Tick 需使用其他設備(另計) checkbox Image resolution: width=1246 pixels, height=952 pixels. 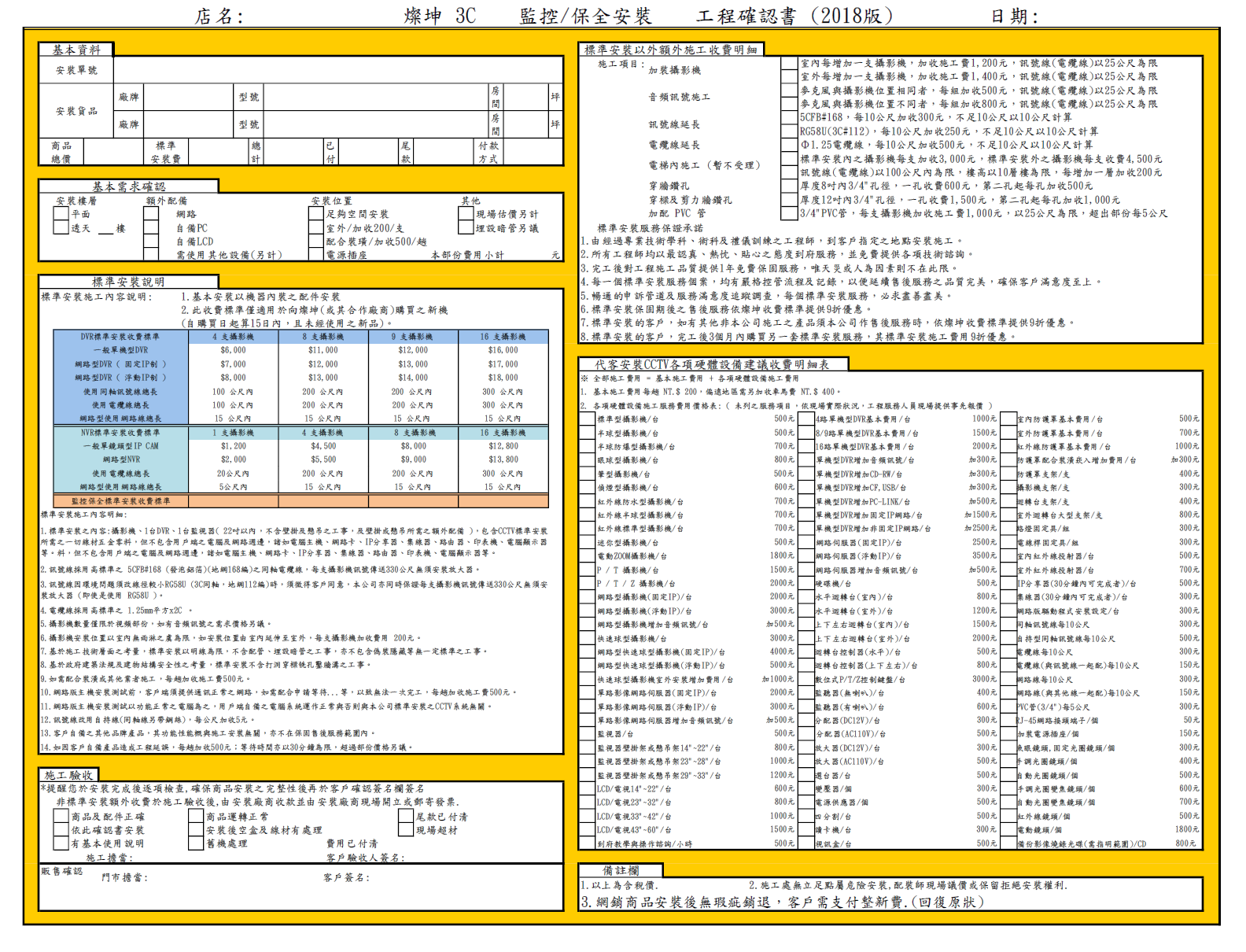(x=151, y=254)
